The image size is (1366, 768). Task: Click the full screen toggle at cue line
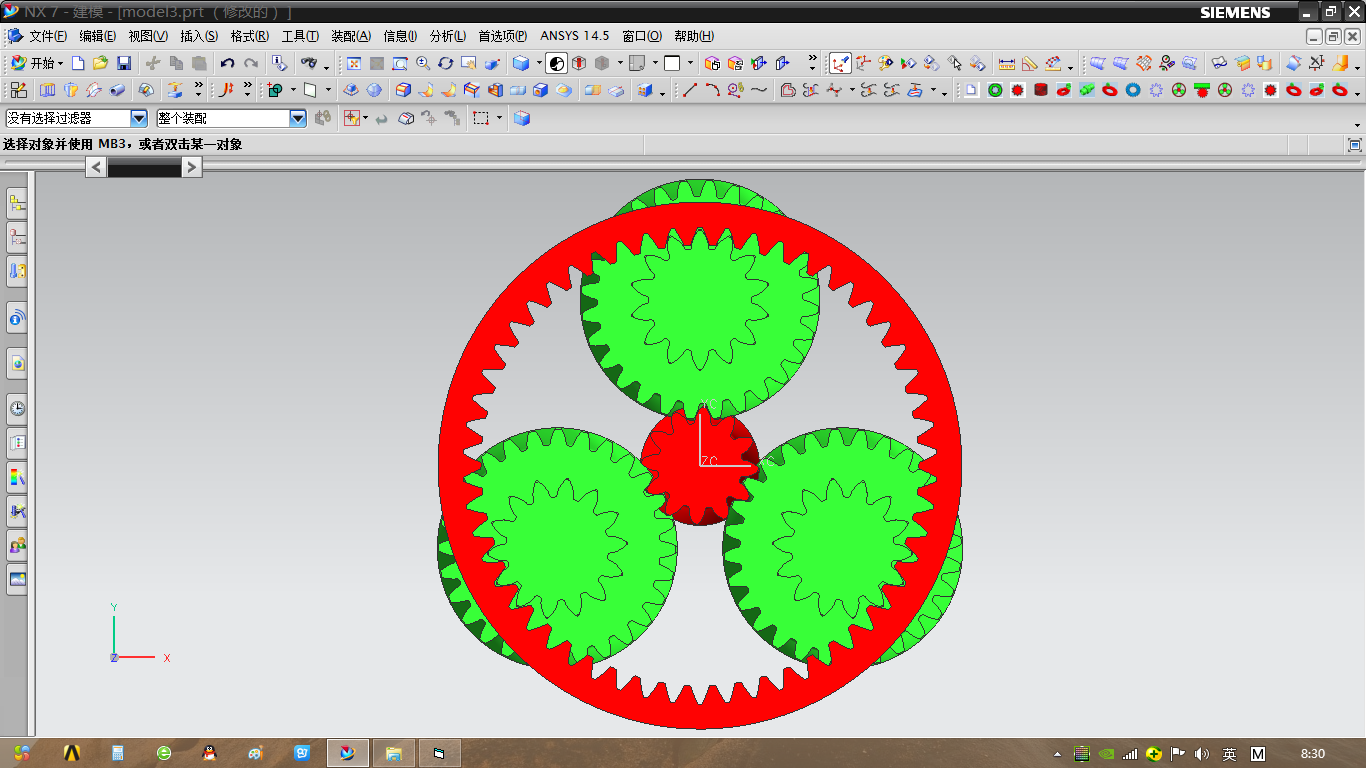[x=1355, y=145]
